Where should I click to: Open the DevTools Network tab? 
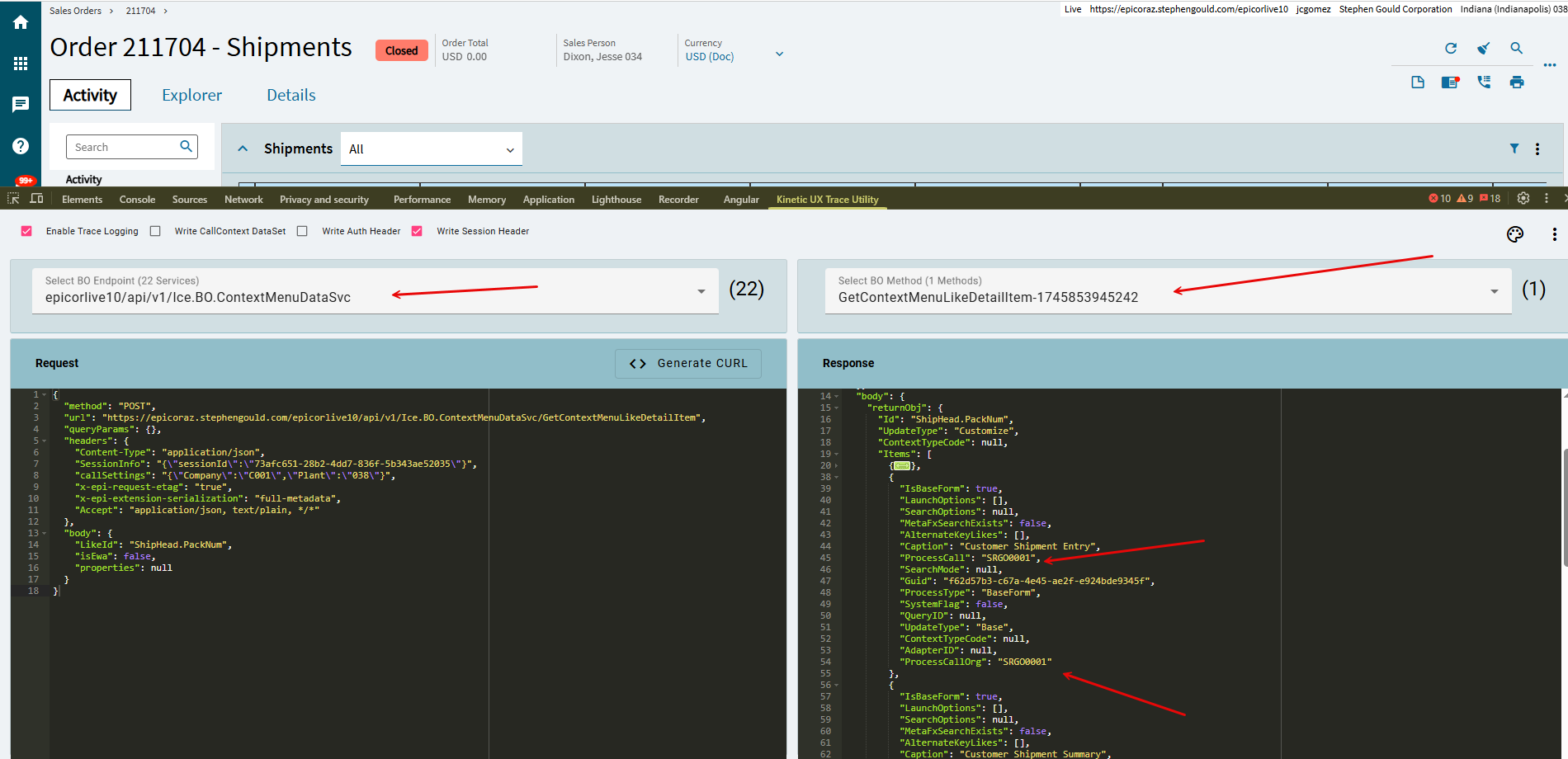pyautogui.click(x=243, y=199)
